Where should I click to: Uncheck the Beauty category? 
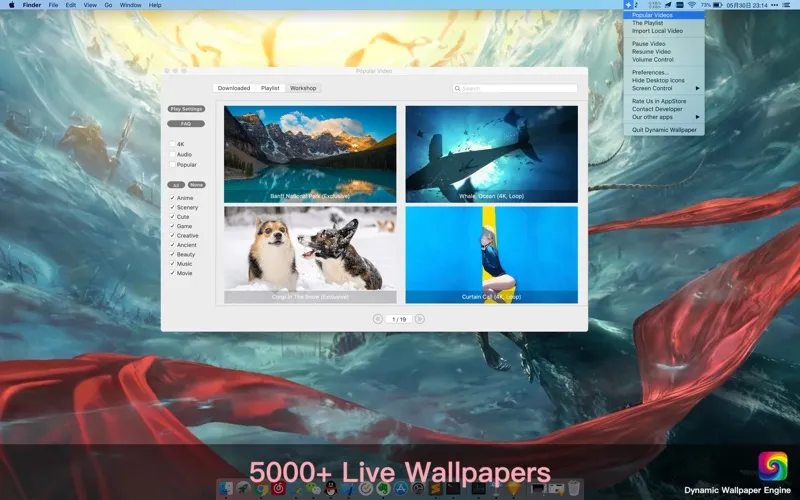(x=172, y=254)
